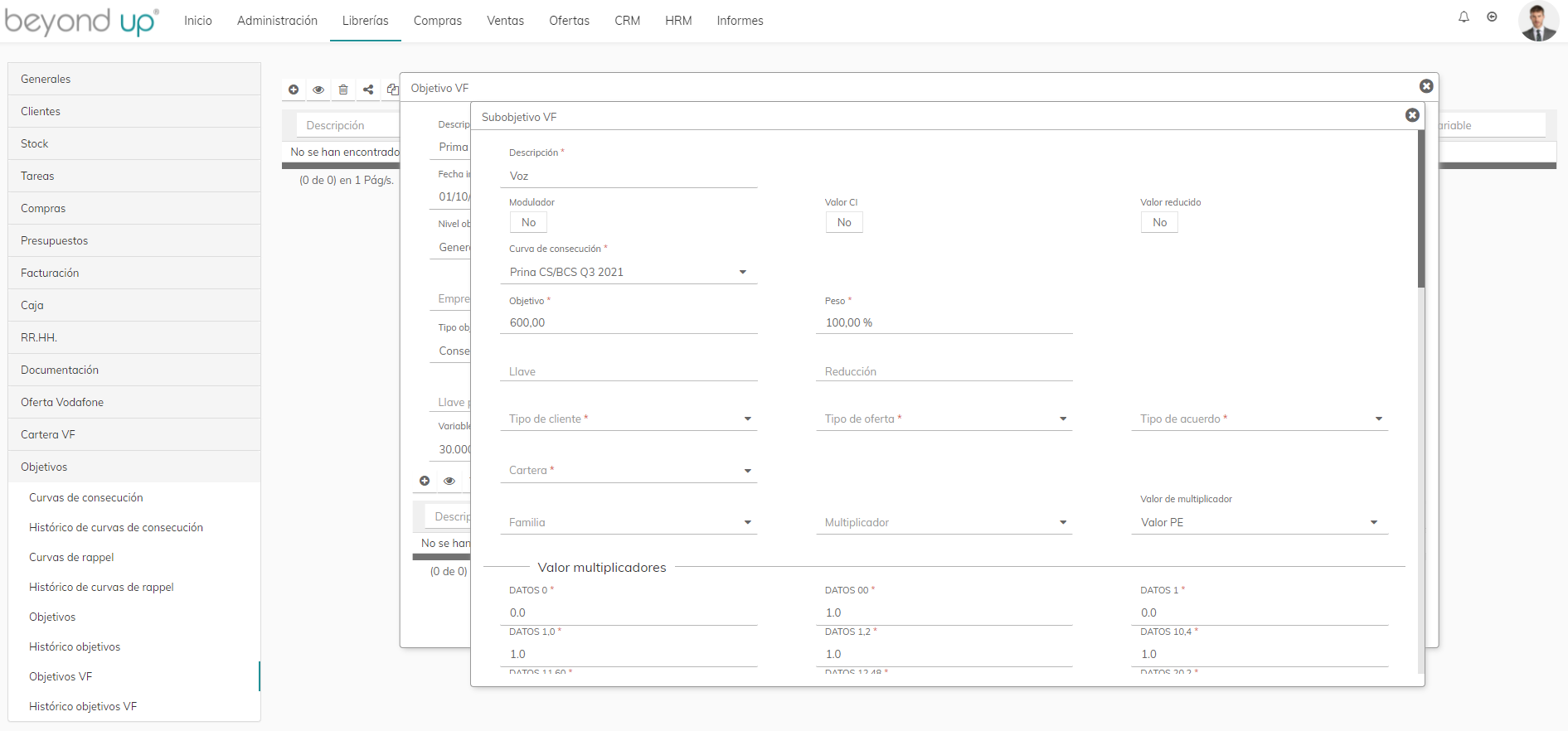
Task: Close the Subobjetivo VF dialog
Action: pos(1412,115)
